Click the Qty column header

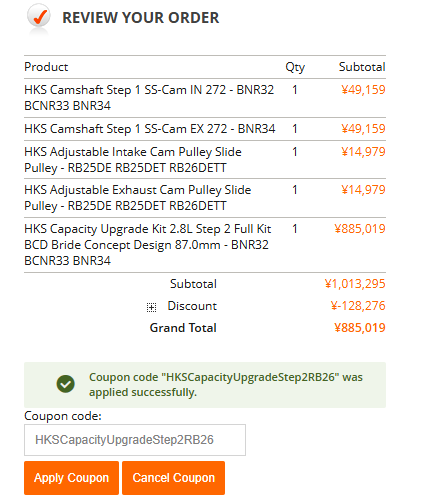tap(295, 67)
